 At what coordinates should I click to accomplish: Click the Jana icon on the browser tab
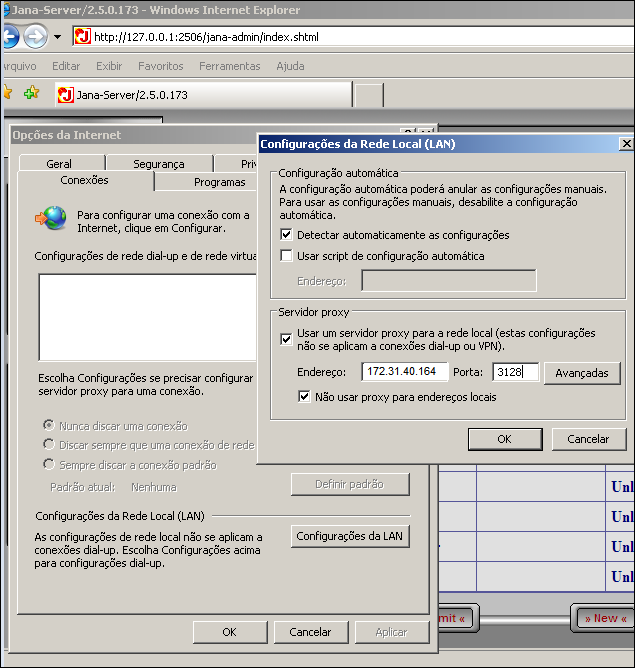66,95
